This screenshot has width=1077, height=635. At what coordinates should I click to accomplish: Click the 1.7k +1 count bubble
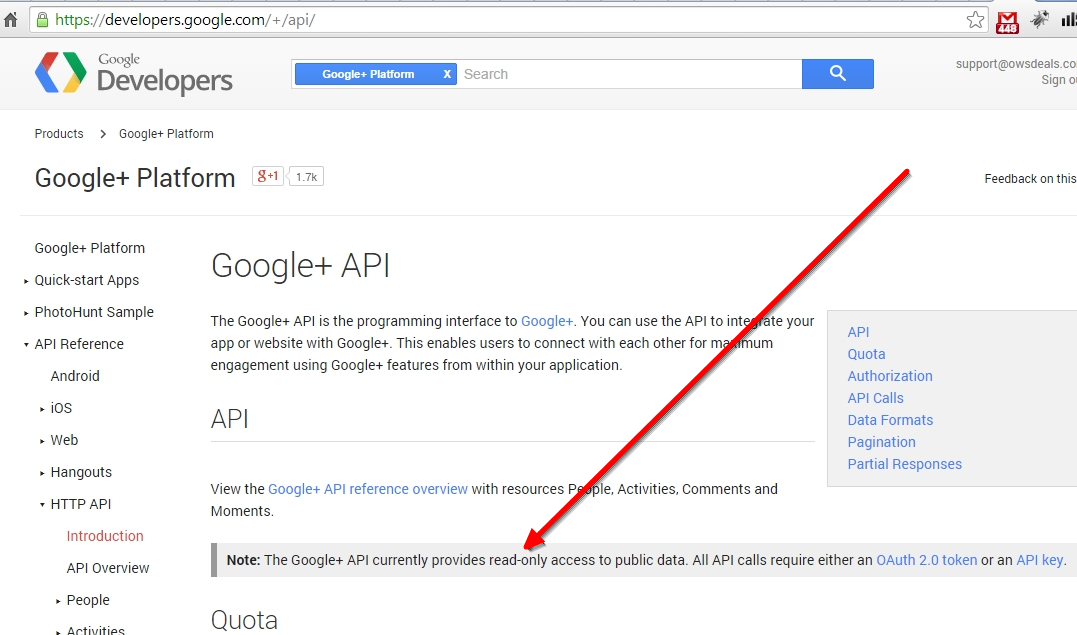(306, 177)
